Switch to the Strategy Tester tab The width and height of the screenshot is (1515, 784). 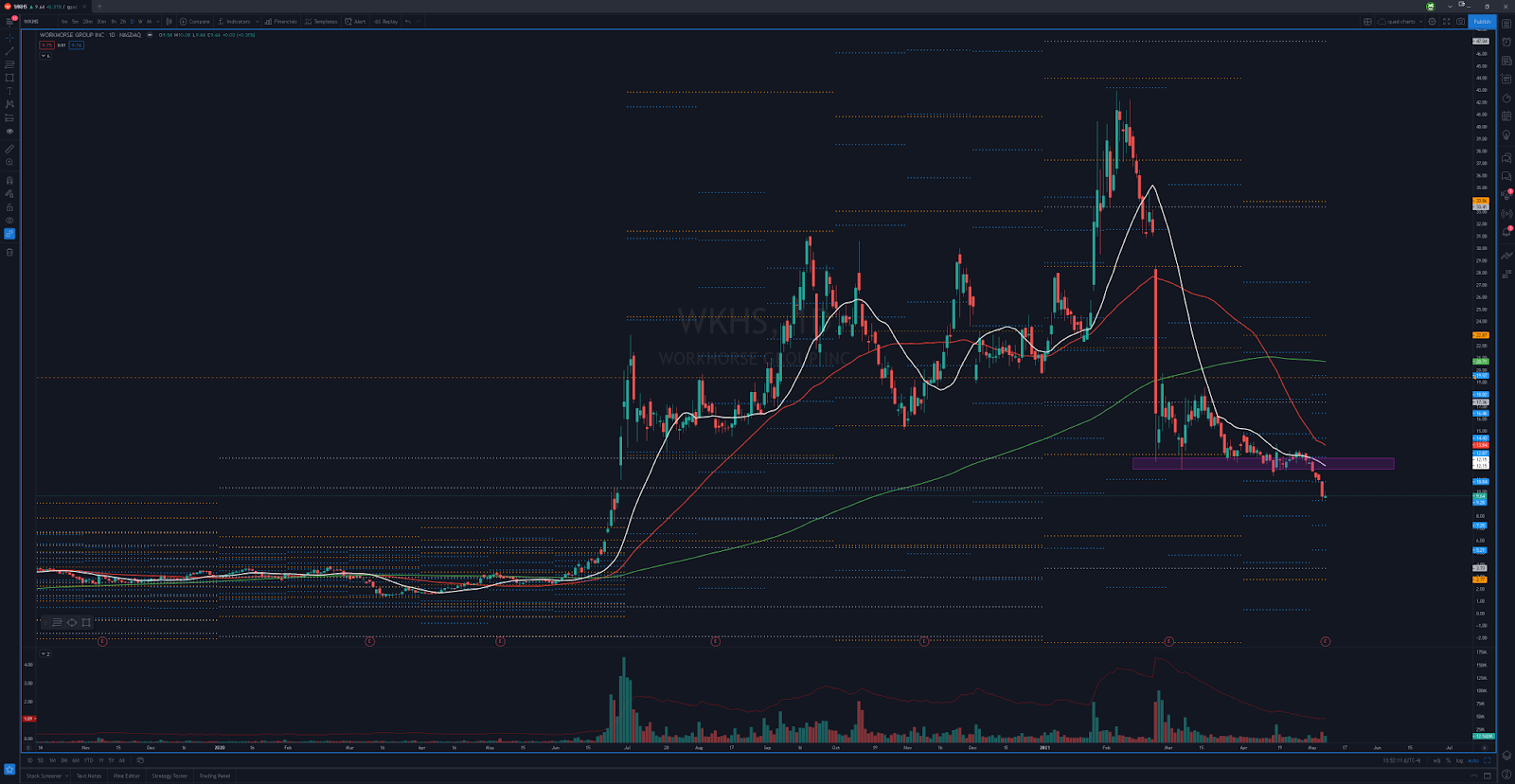pos(169,775)
